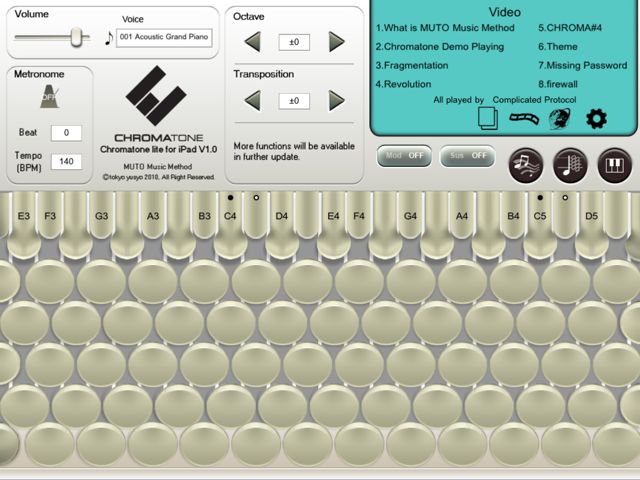Click the music note icon beside Voice

click(108, 38)
